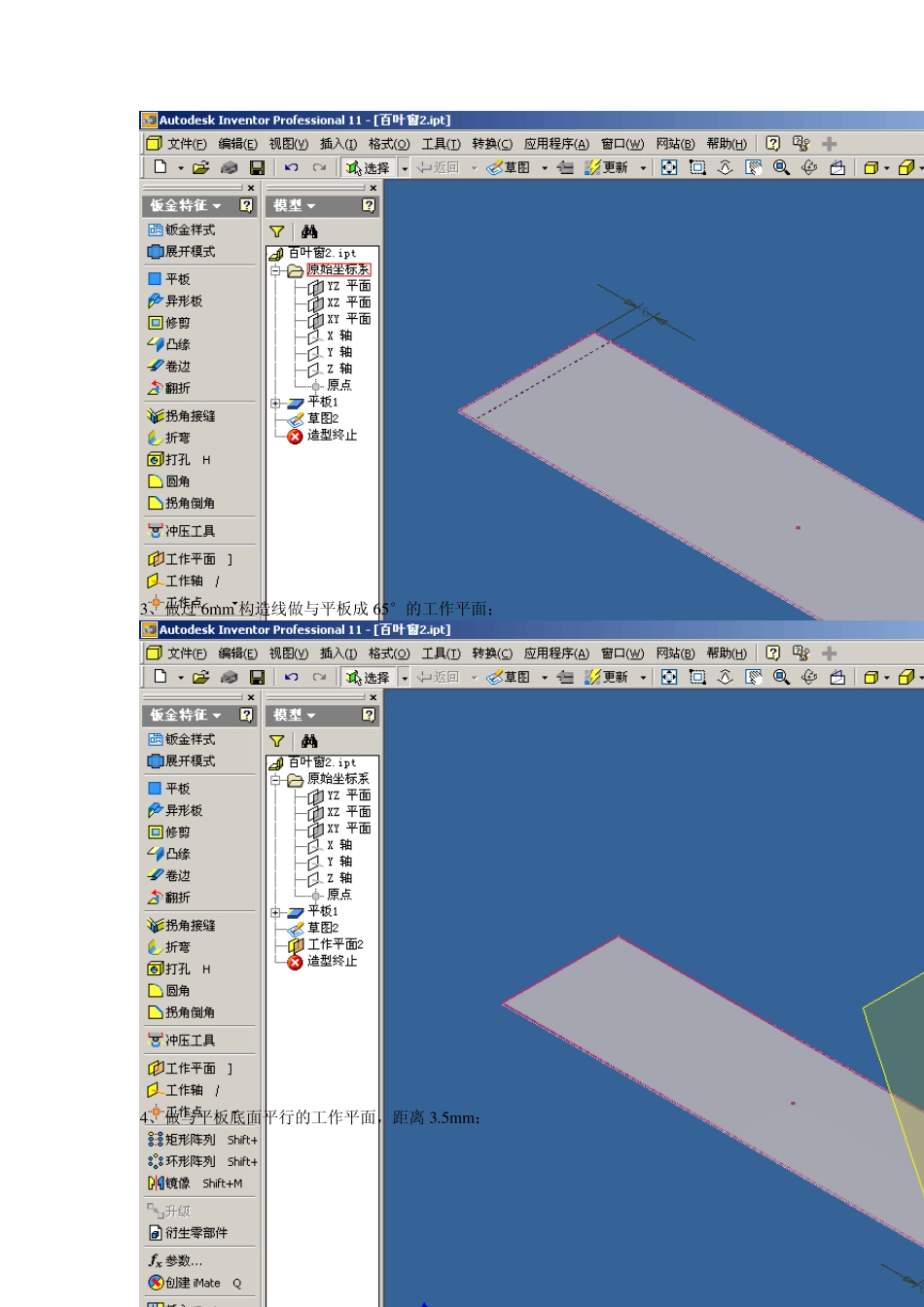The image size is (924, 1307).
Task: Open 衍生零部件 (Derived Component) tool
Action: (189, 1232)
